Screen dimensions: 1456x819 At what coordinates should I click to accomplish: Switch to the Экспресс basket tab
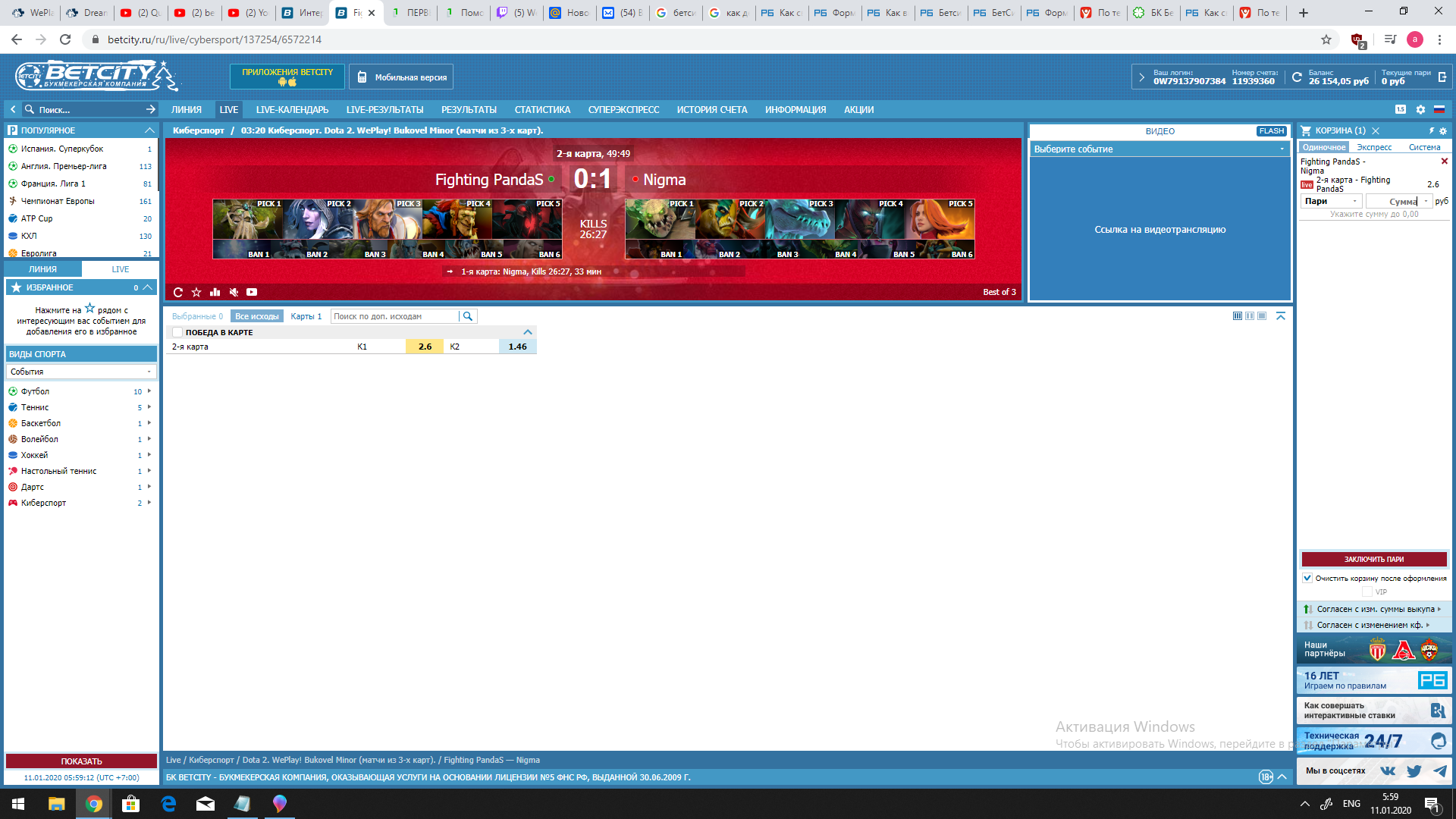tap(1374, 147)
